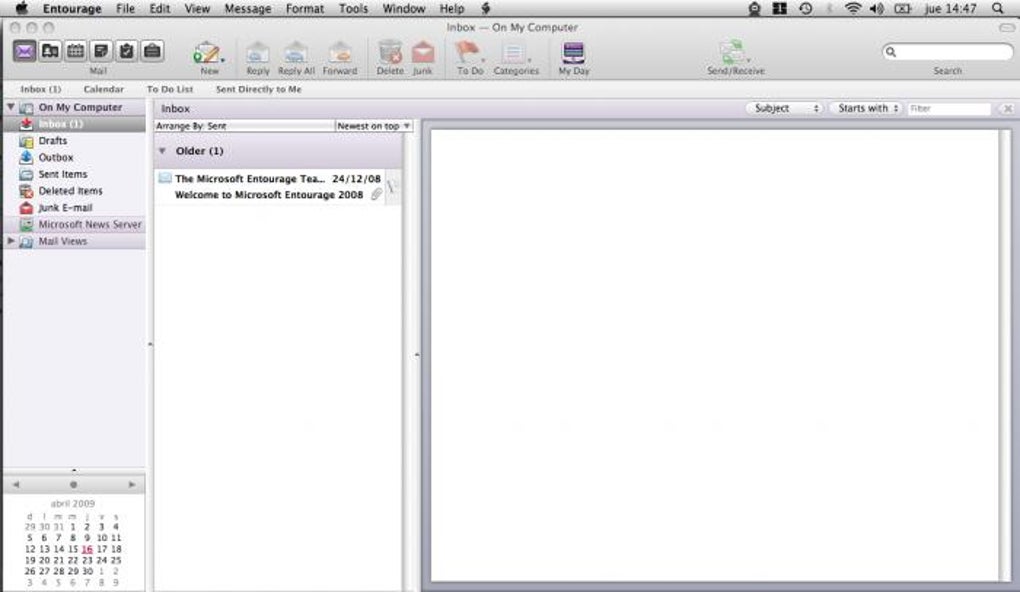Open the File menu
This screenshot has width=1020, height=592.
[x=125, y=8]
